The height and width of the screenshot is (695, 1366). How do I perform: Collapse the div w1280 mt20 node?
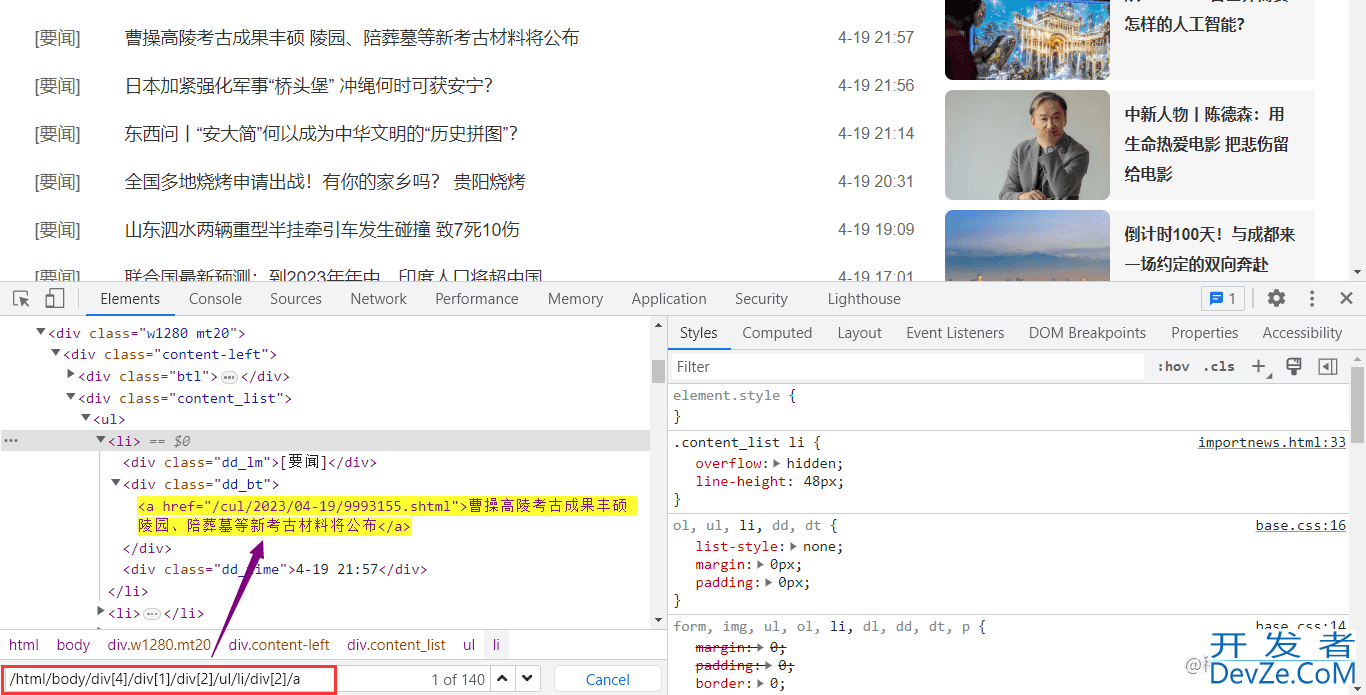tap(41, 332)
